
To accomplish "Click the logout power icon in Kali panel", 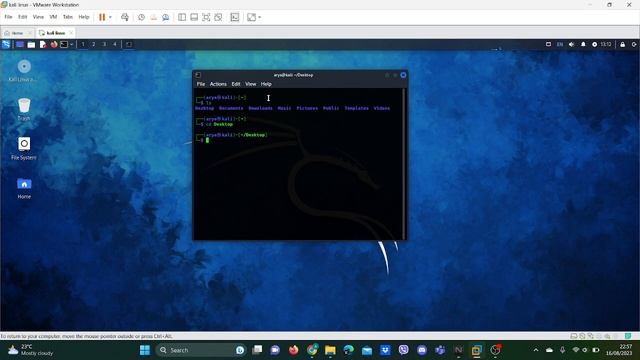I will 634,44.
